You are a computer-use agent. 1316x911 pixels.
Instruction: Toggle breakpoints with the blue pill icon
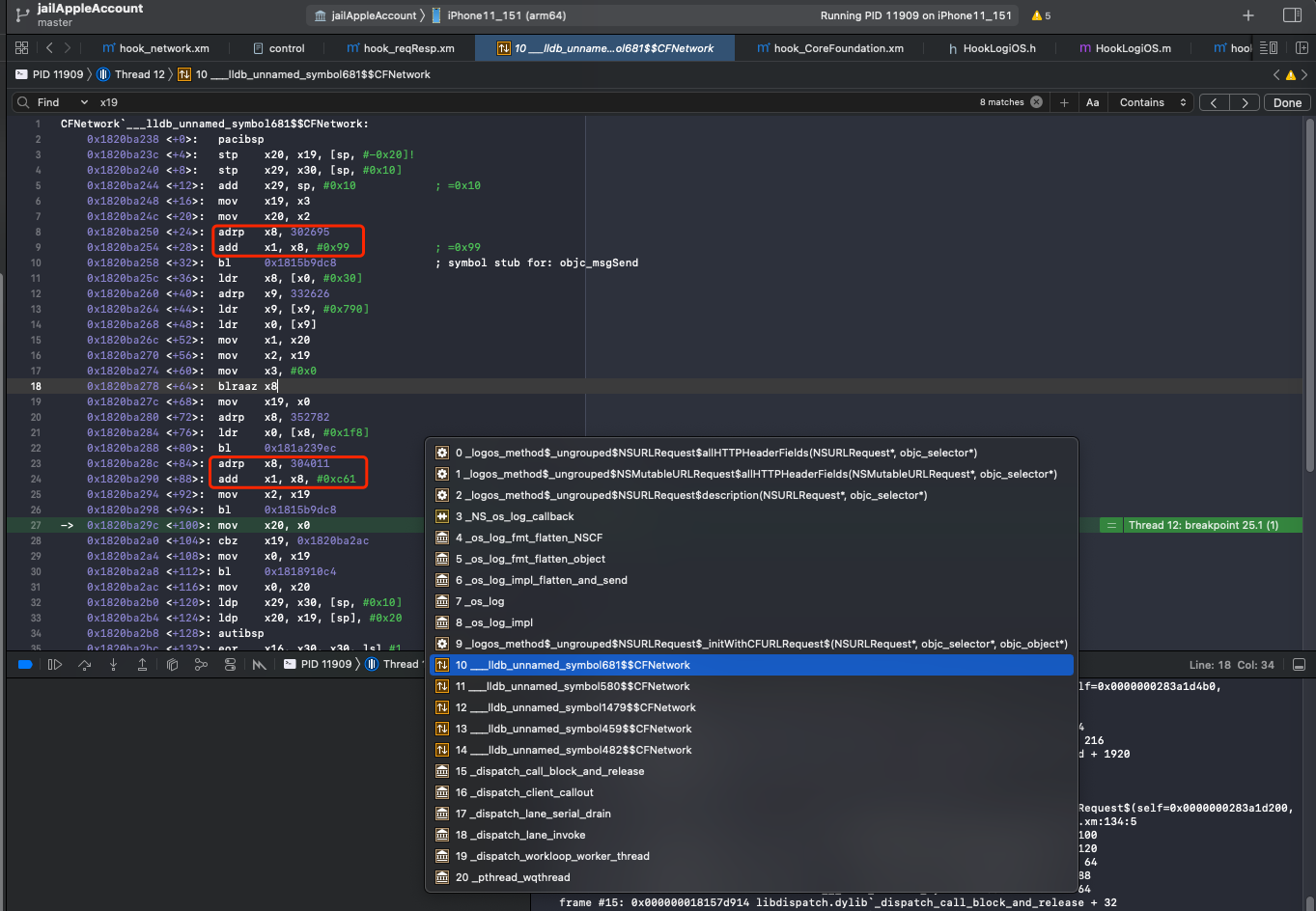click(25, 664)
